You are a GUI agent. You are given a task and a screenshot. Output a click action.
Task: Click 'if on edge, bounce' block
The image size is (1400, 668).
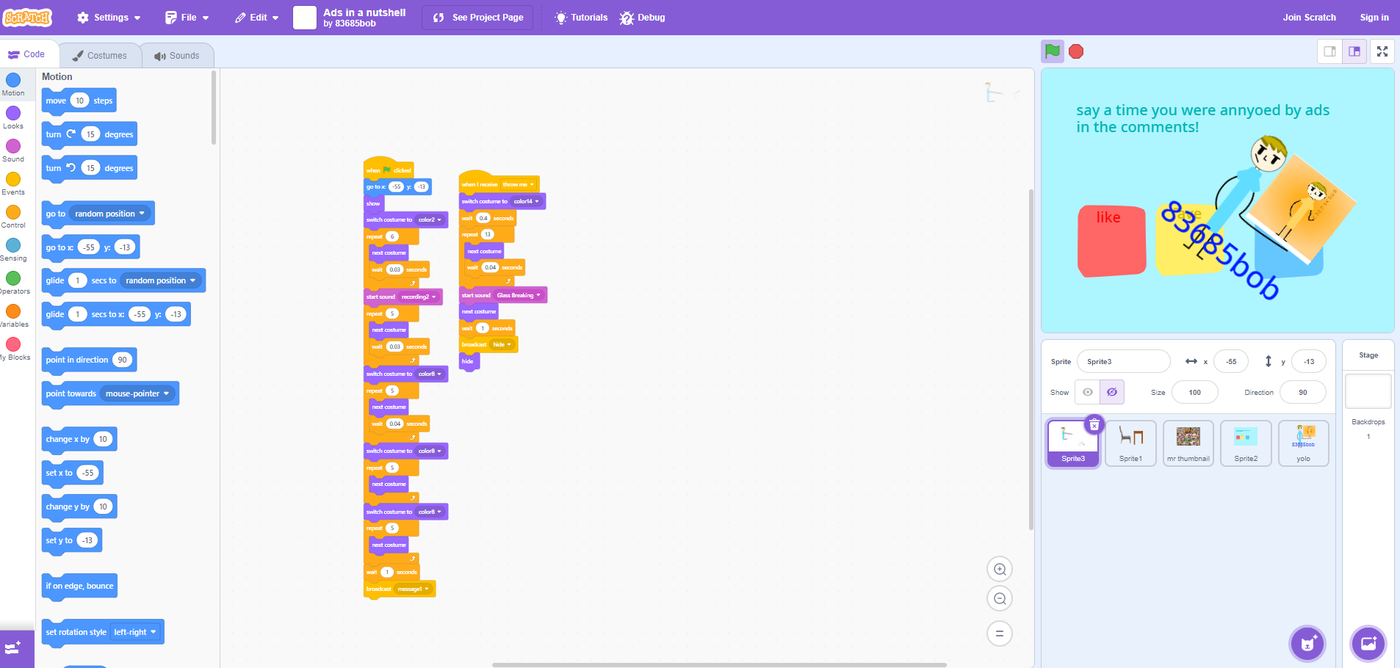[x=80, y=586]
